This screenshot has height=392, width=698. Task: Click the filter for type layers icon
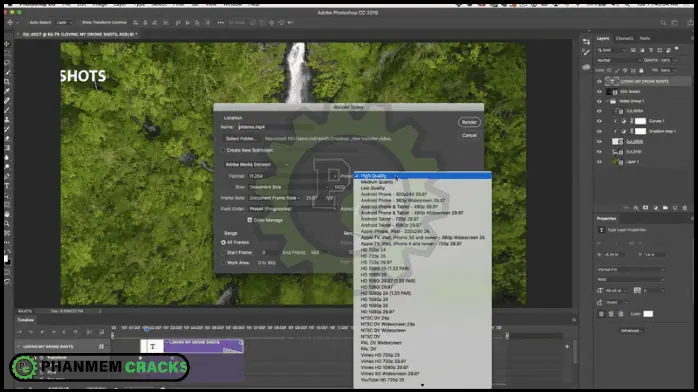(x=651, y=50)
